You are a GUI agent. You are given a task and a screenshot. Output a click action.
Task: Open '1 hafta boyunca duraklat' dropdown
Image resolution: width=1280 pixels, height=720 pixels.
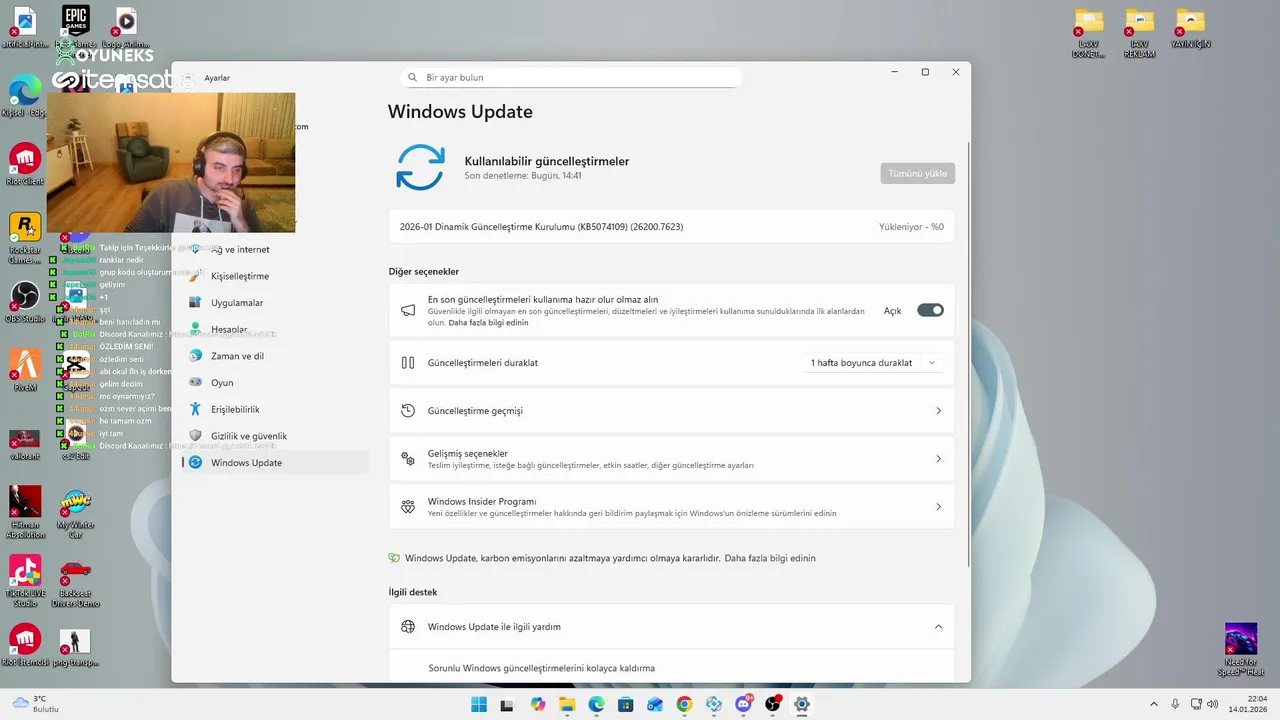[x=873, y=363]
